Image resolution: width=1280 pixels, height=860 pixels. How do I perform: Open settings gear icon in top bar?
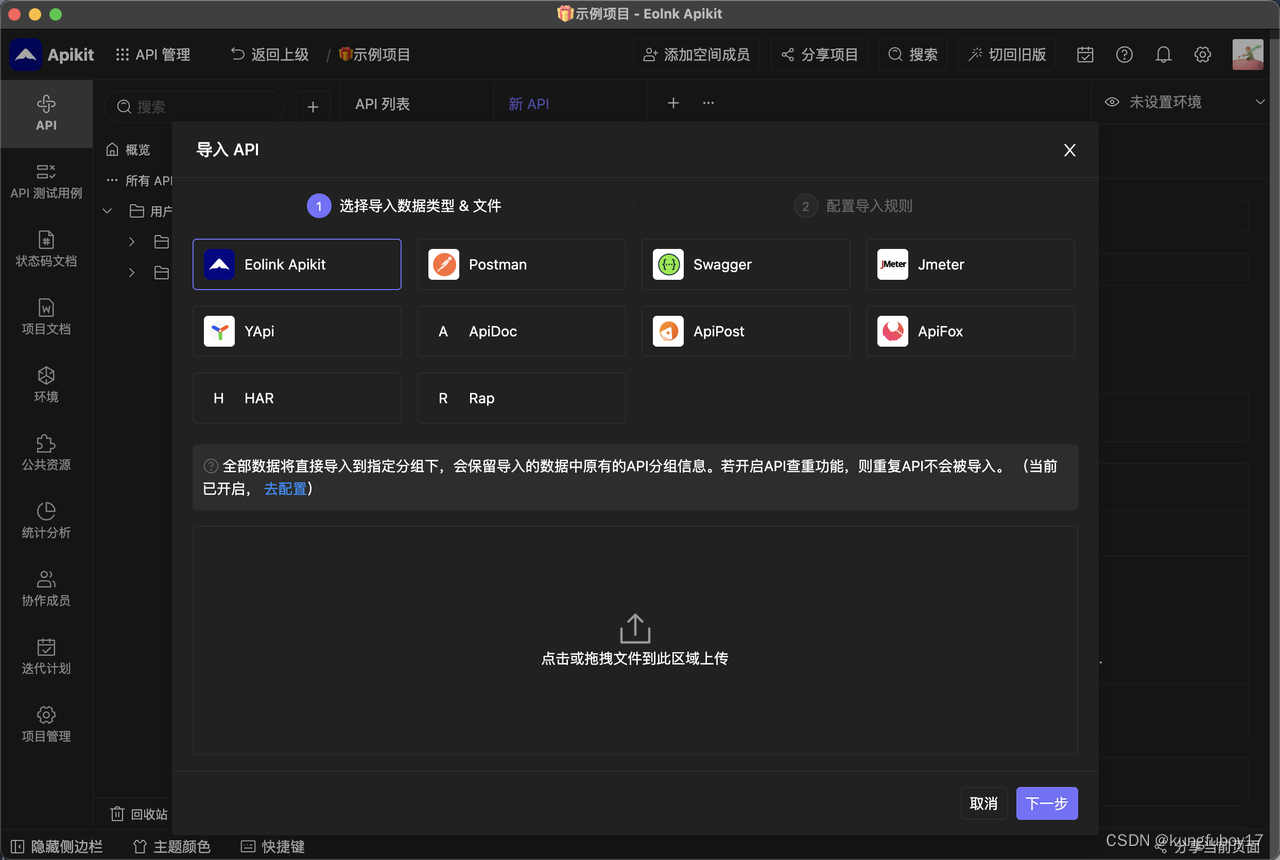pos(1203,55)
